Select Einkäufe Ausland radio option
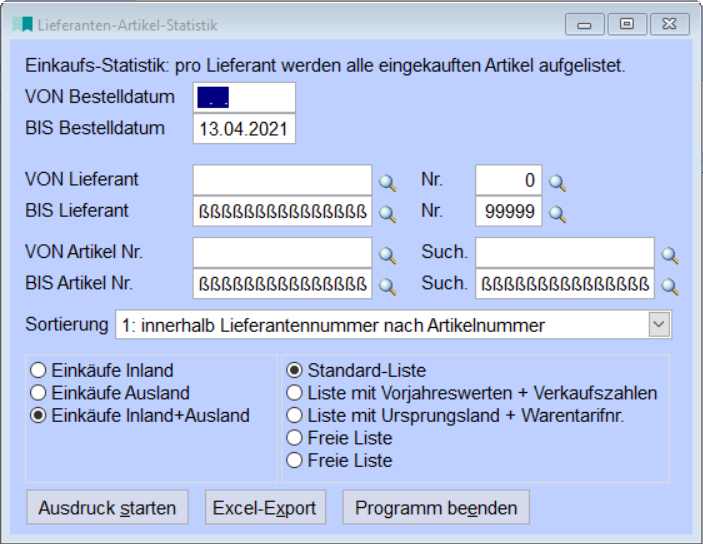Screen dimensions: 703x544 click(x=39, y=393)
